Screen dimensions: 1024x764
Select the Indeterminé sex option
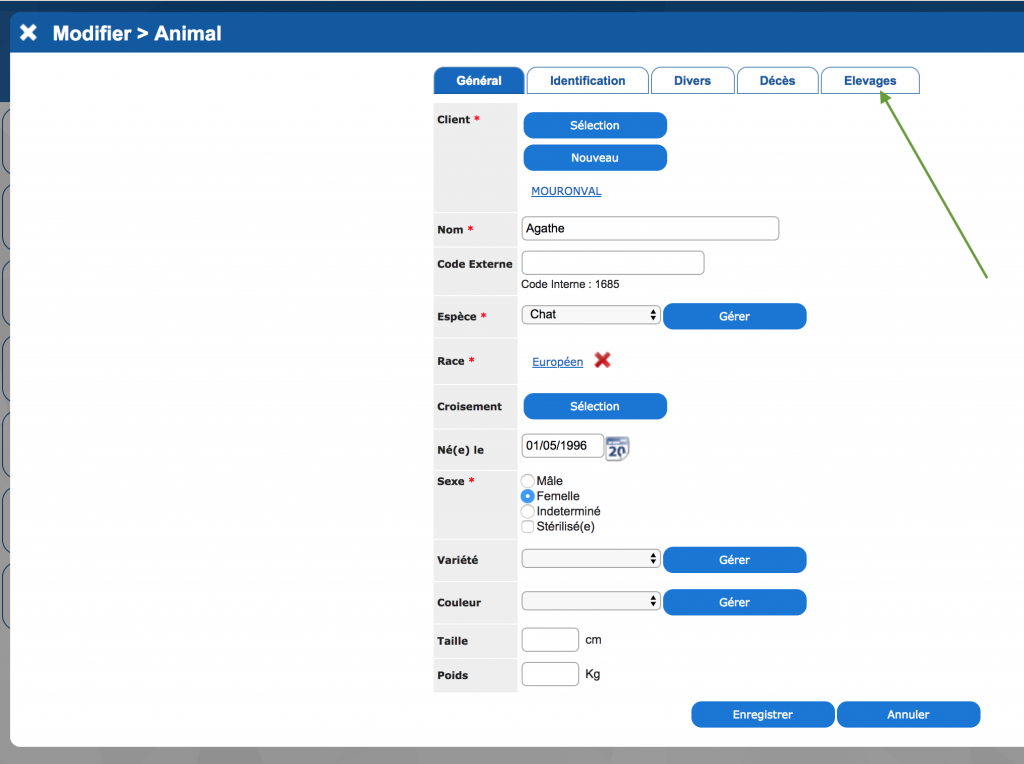pos(527,511)
